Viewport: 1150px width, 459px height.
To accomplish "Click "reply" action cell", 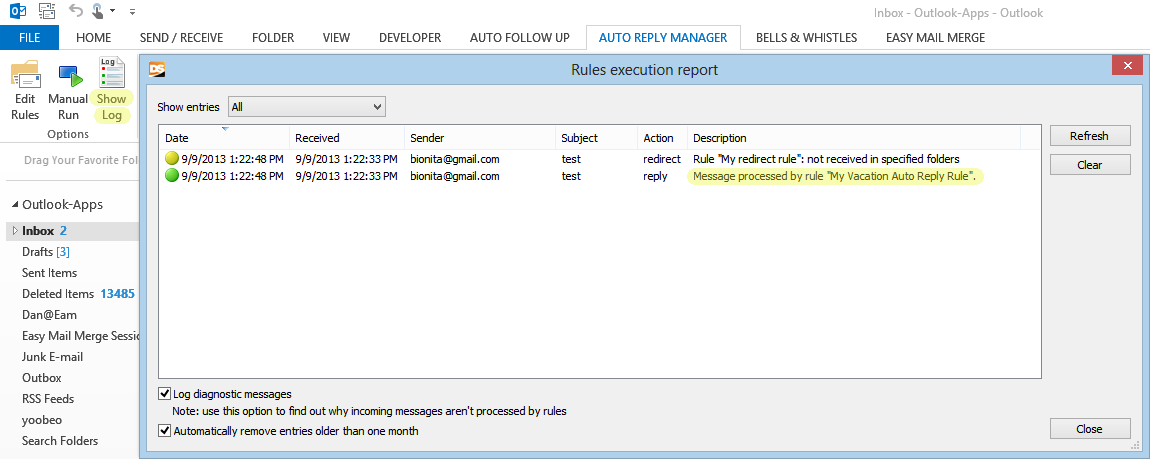I will (656, 176).
